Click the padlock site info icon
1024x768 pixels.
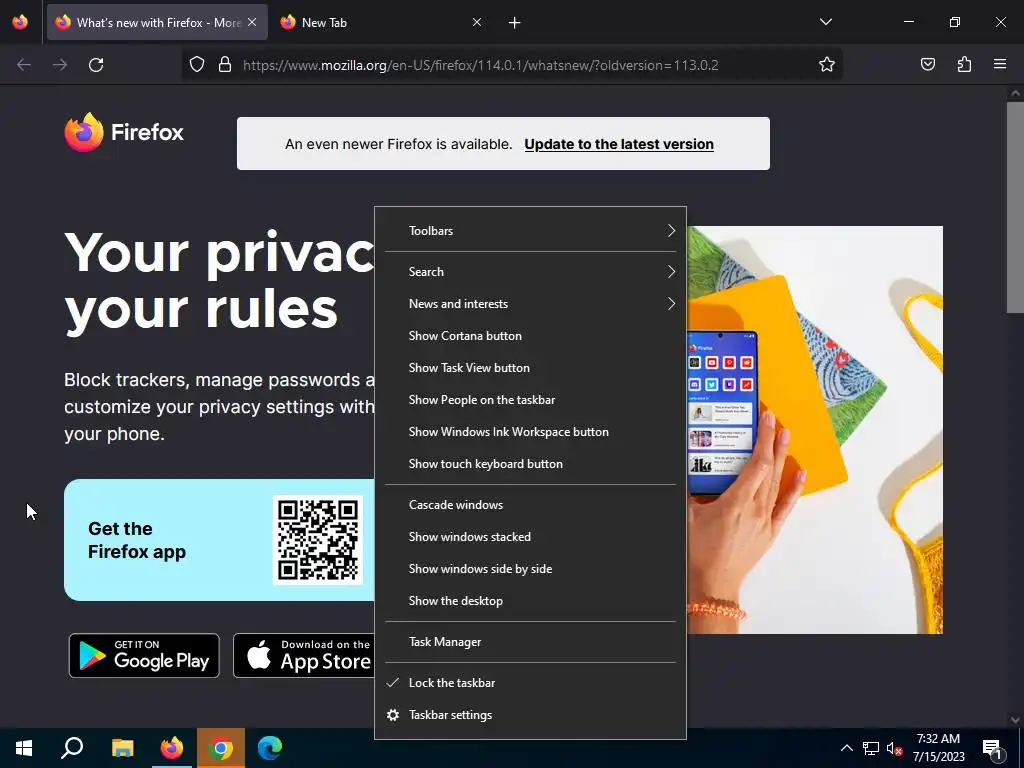click(225, 65)
